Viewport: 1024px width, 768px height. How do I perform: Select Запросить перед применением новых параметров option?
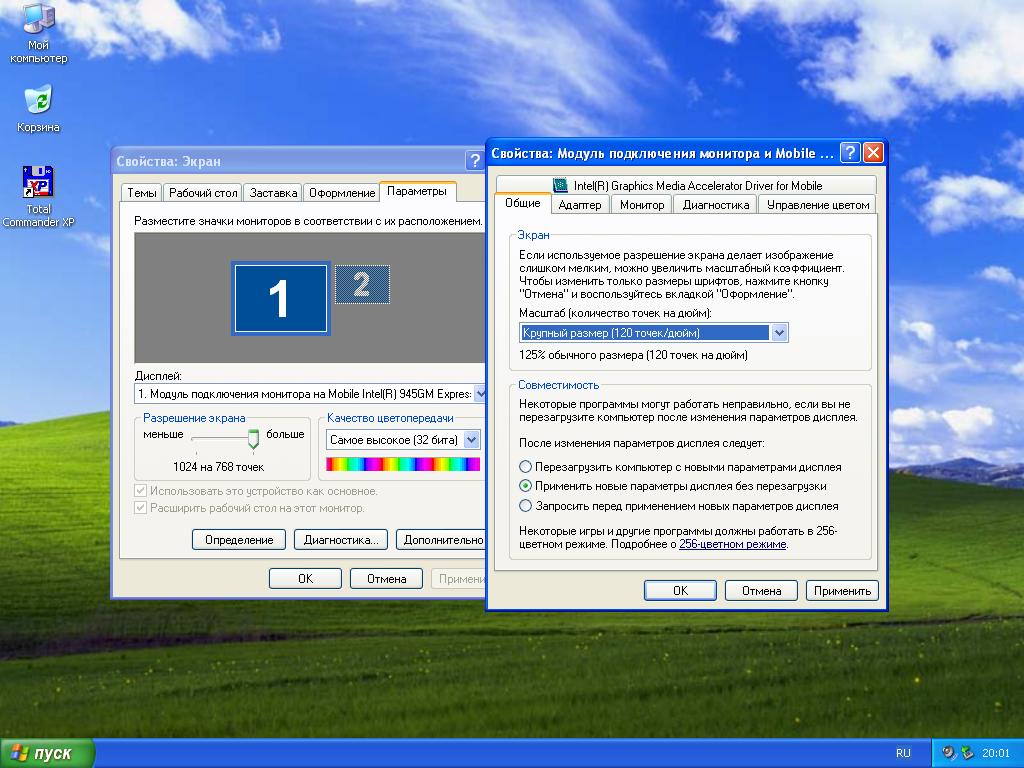click(x=526, y=506)
